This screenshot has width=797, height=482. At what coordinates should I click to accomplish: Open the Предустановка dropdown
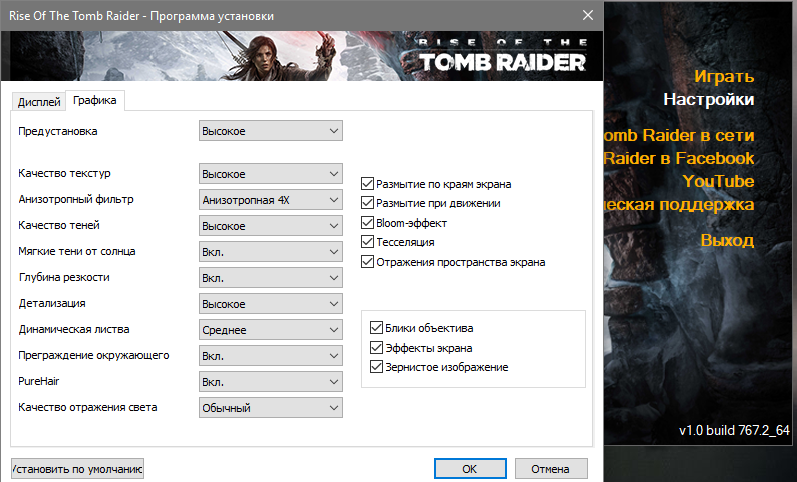pyautogui.click(x=270, y=131)
